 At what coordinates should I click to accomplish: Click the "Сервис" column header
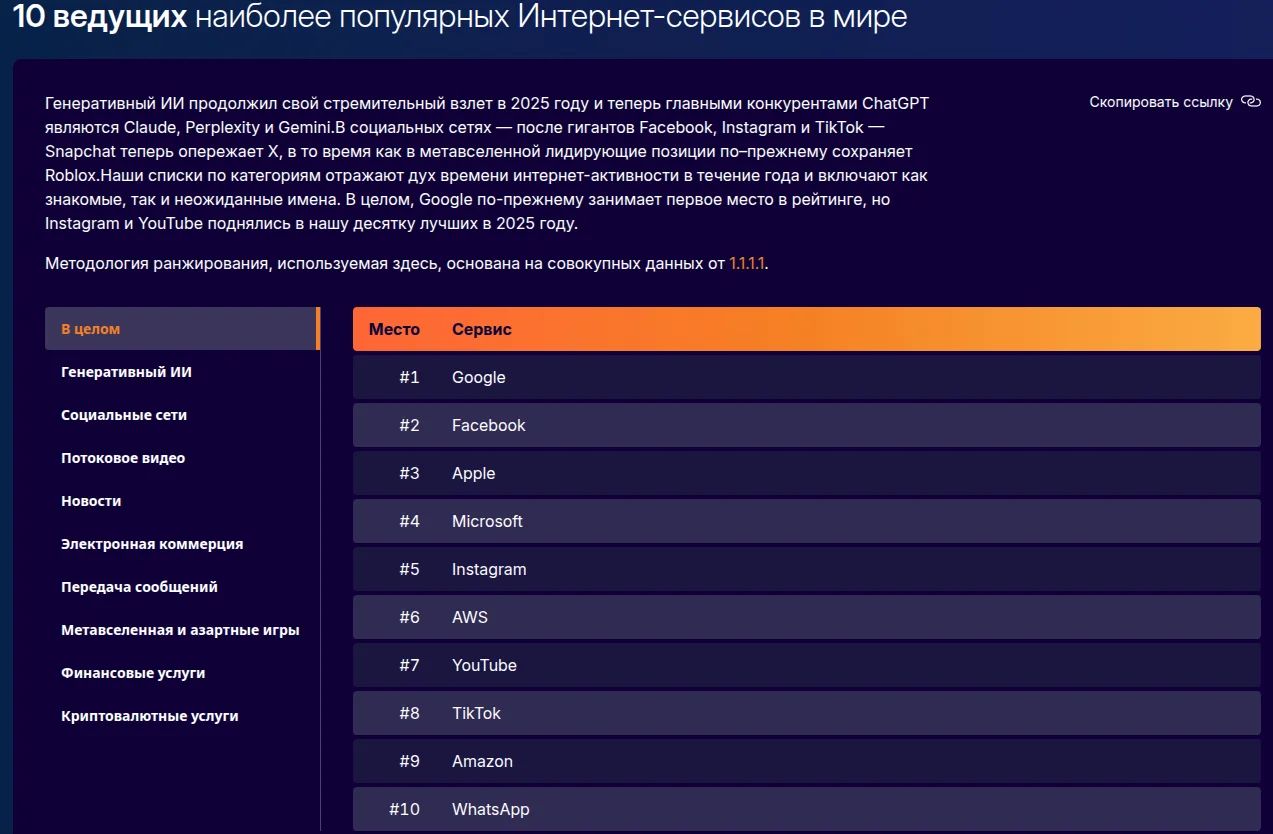pyautogui.click(x=481, y=329)
